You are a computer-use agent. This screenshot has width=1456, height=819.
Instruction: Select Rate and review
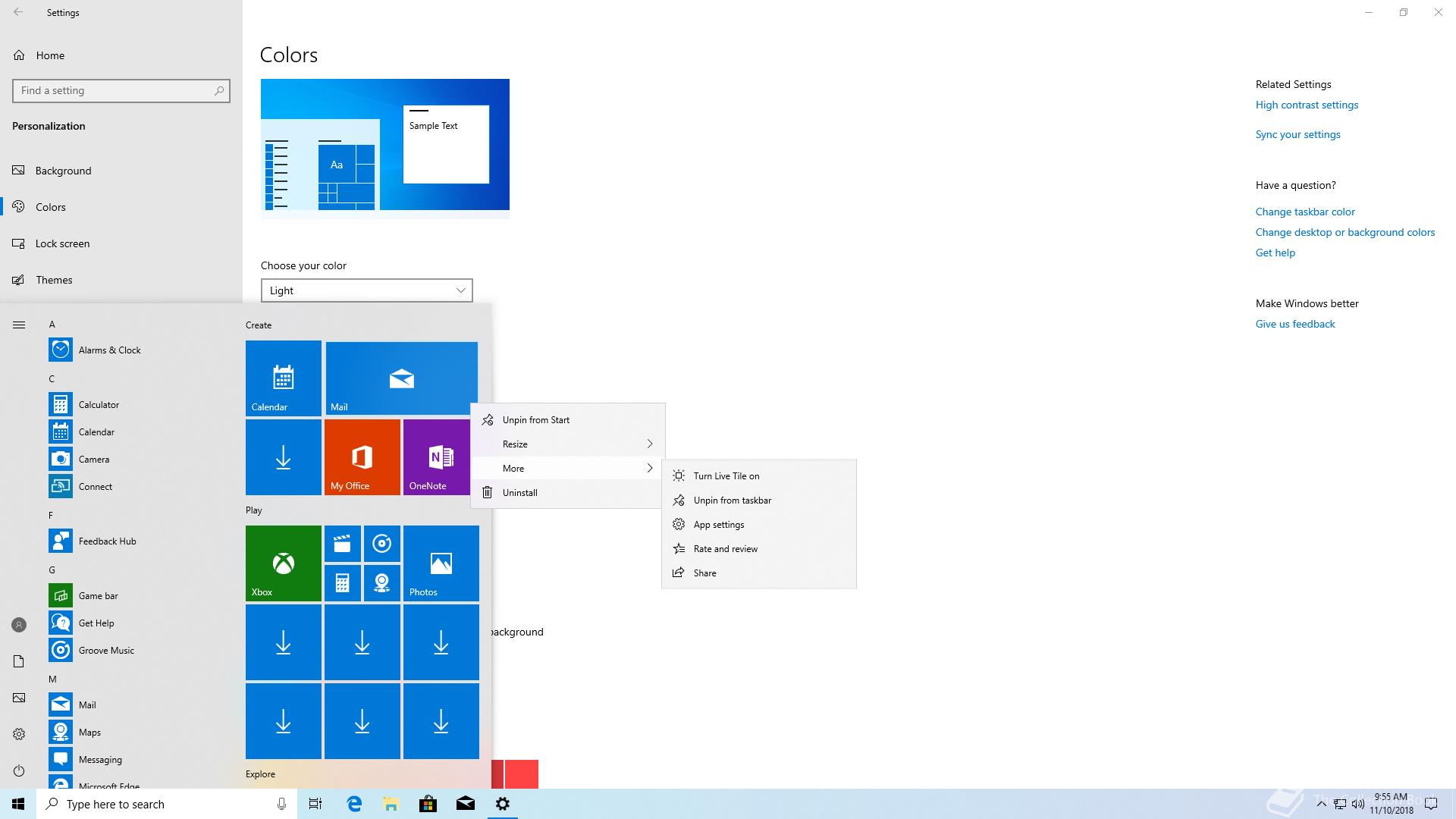759,549
